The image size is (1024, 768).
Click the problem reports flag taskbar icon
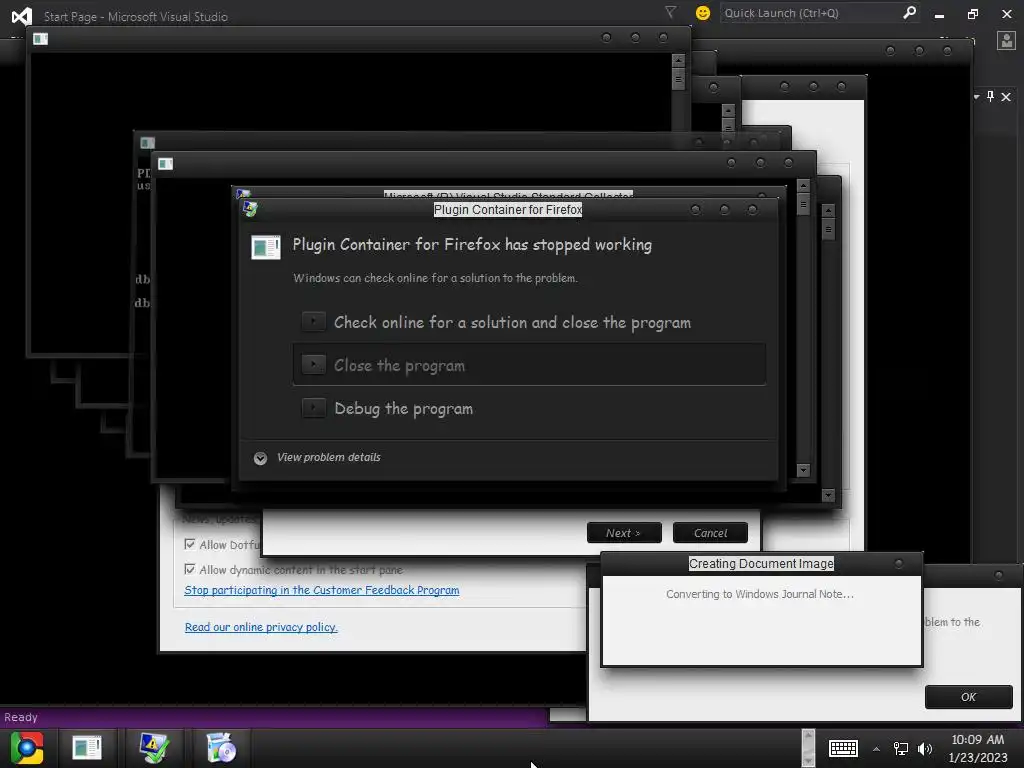click(x=154, y=748)
